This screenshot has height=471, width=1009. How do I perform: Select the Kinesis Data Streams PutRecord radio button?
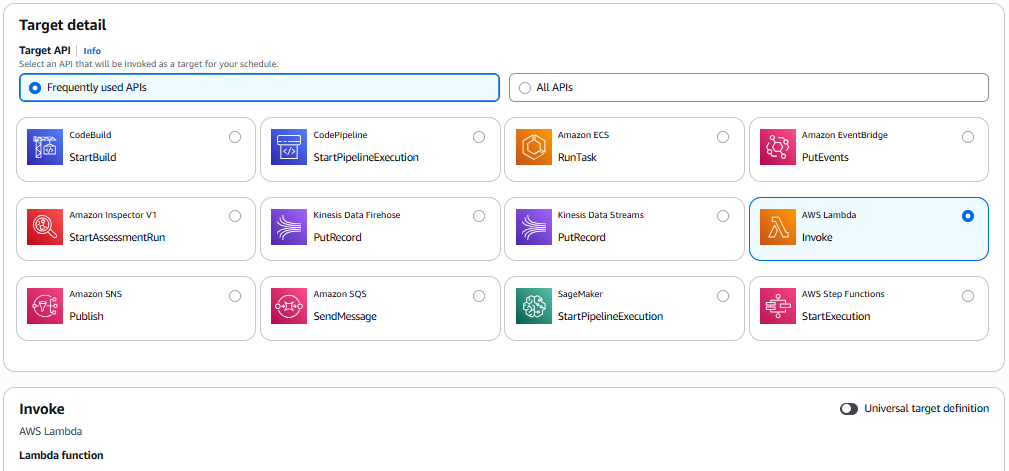click(723, 216)
